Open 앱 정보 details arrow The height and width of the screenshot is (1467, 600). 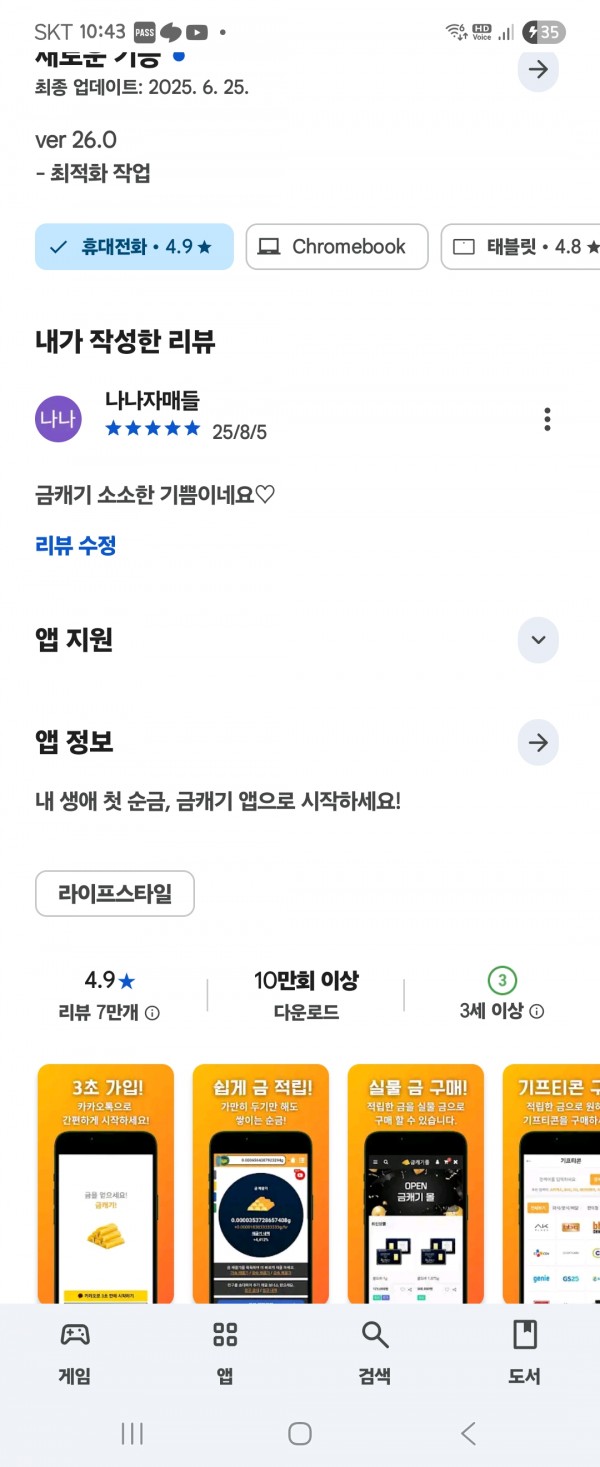pyautogui.click(x=538, y=743)
